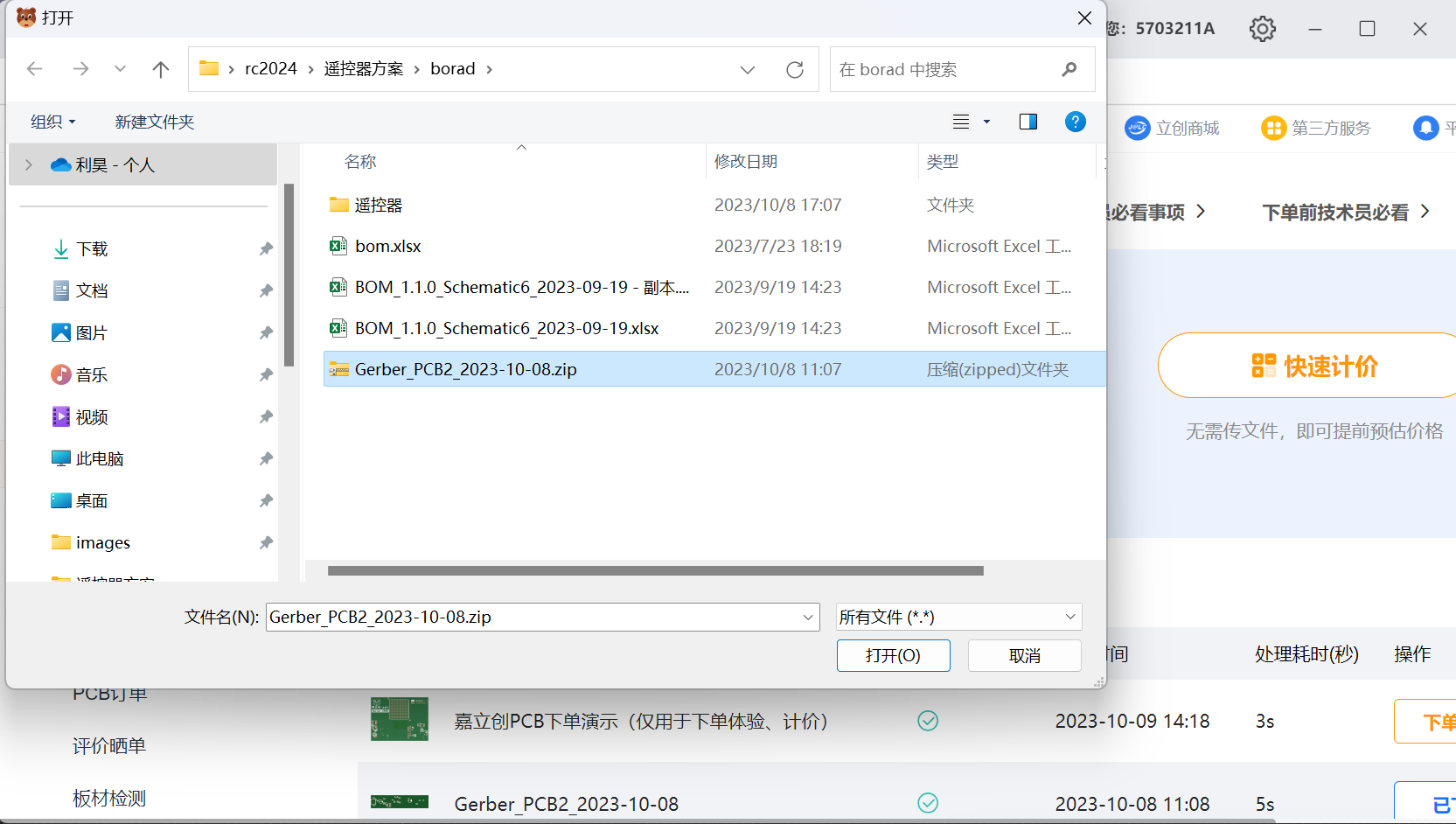1456x824 pixels.
Task: Expand the 利昊 - 个人 OneDrive node
Action: click(x=29, y=164)
